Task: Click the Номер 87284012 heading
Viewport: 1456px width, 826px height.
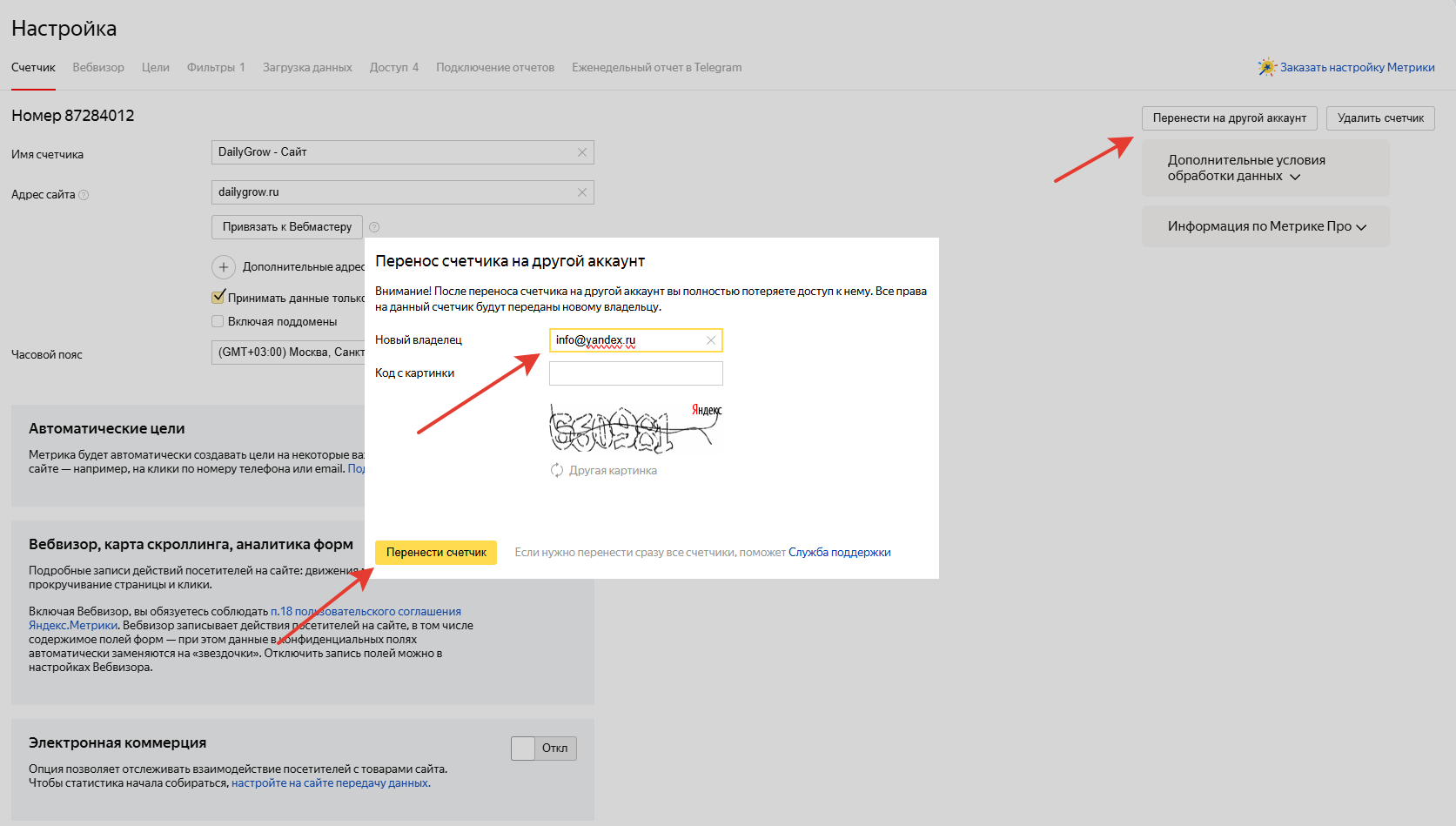Action: [x=73, y=116]
